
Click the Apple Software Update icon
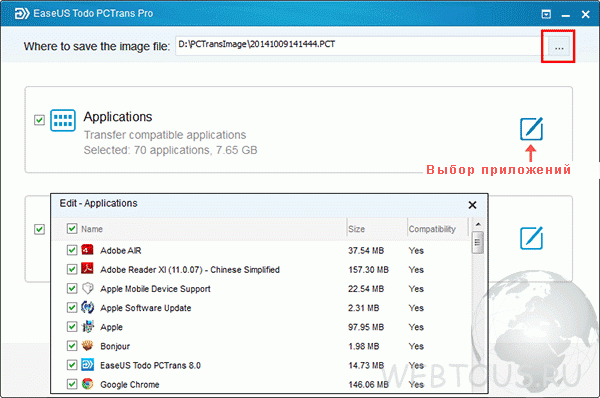tap(87, 307)
